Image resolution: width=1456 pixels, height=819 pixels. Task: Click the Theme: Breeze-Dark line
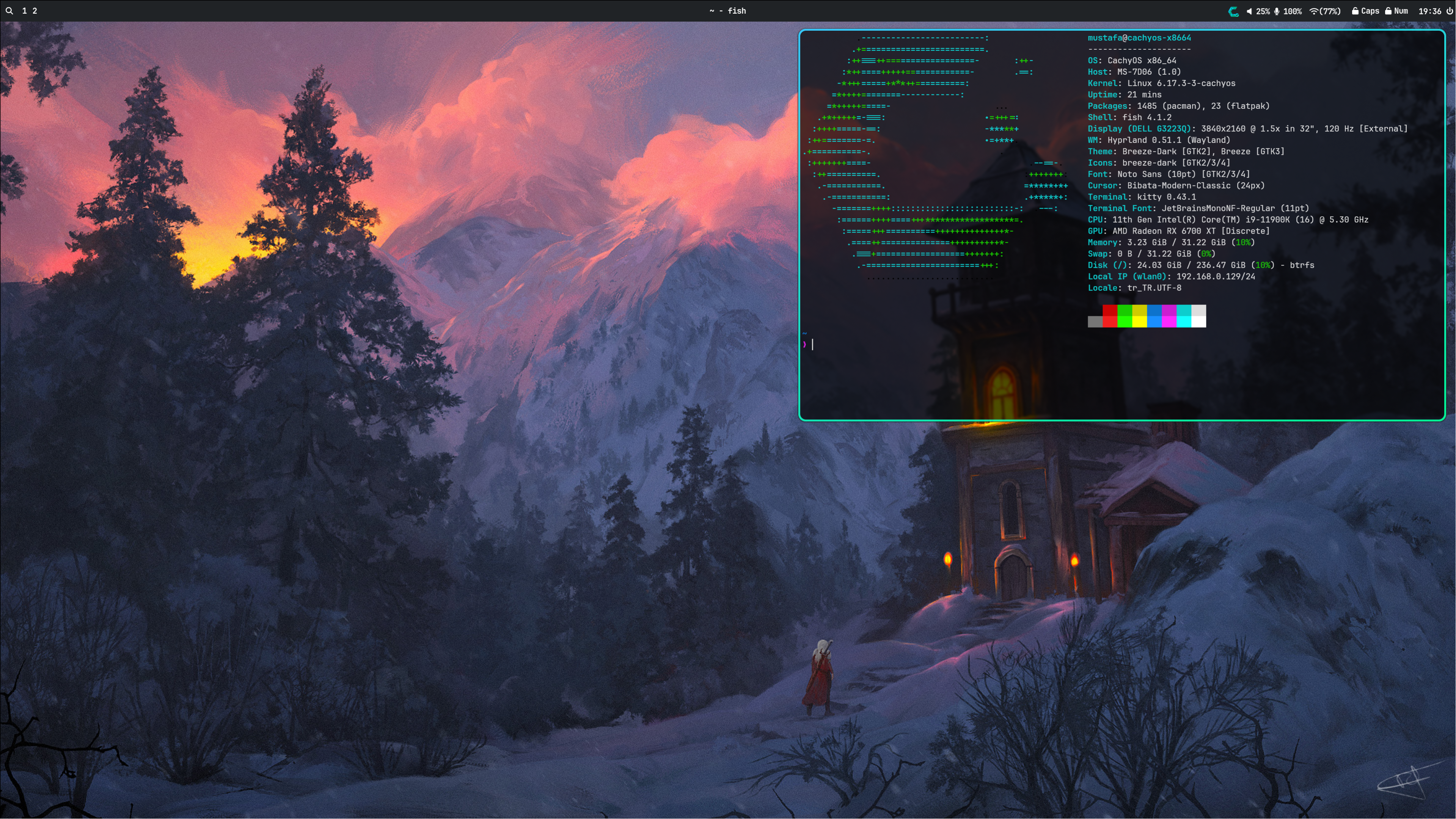[1186, 151]
